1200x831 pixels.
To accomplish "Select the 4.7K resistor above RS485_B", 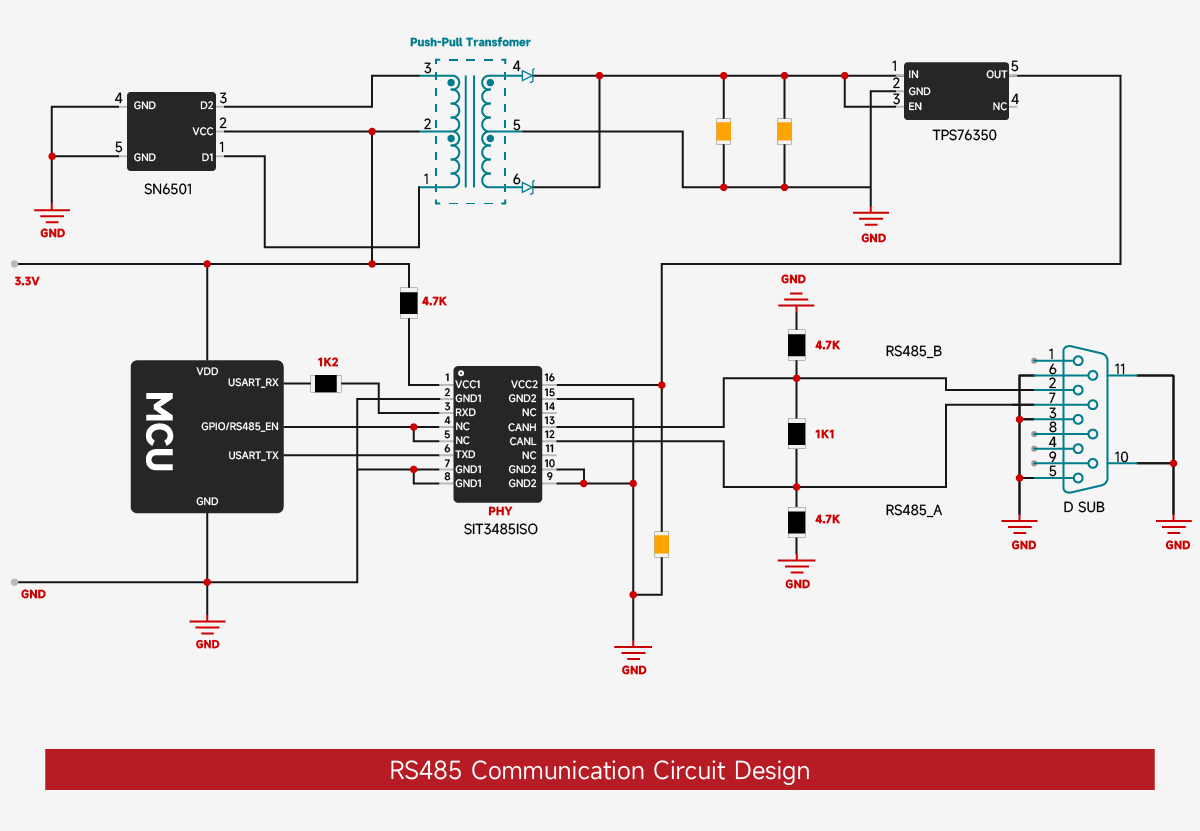I will (x=796, y=345).
